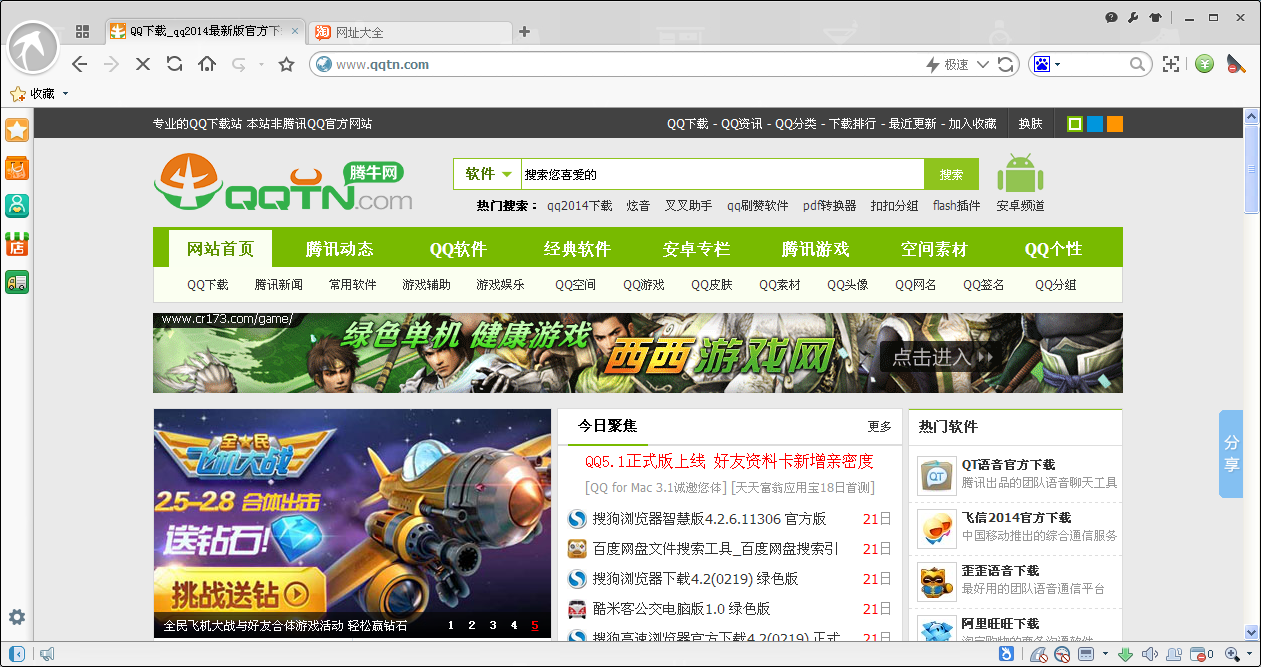This screenshot has width=1261, height=667.
Task: Click the page vertical scrollbar thumb
Action: coord(1251,167)
